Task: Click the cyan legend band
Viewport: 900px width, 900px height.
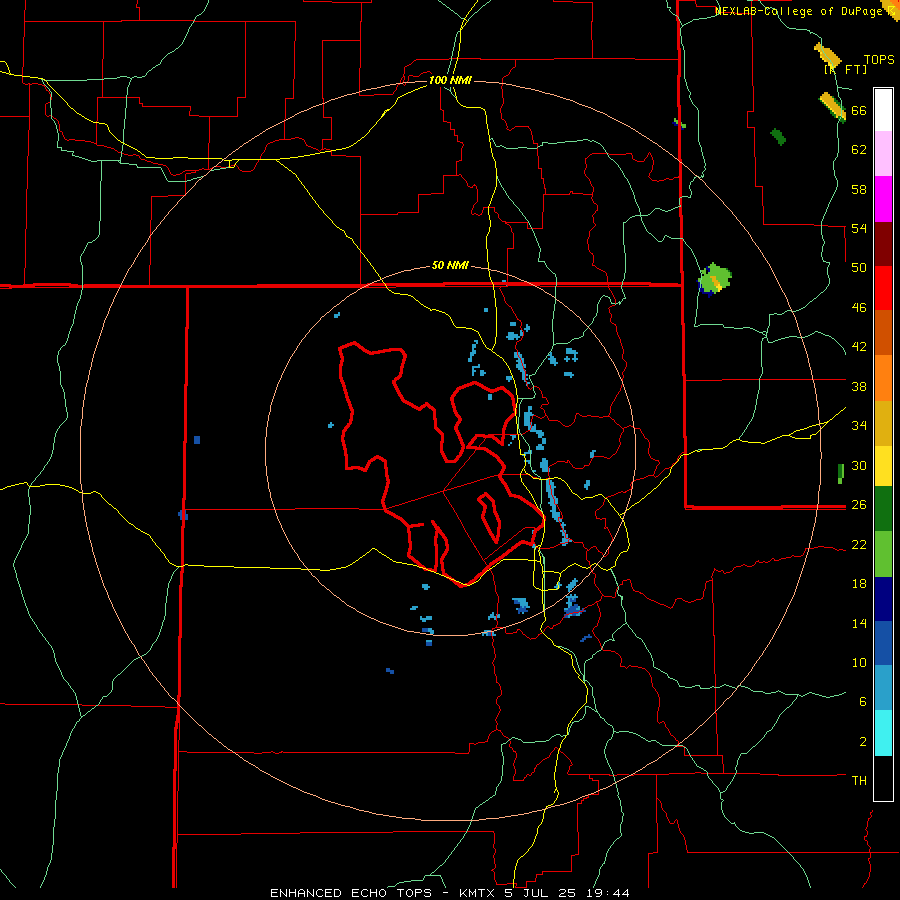Action: pos(883,733)
